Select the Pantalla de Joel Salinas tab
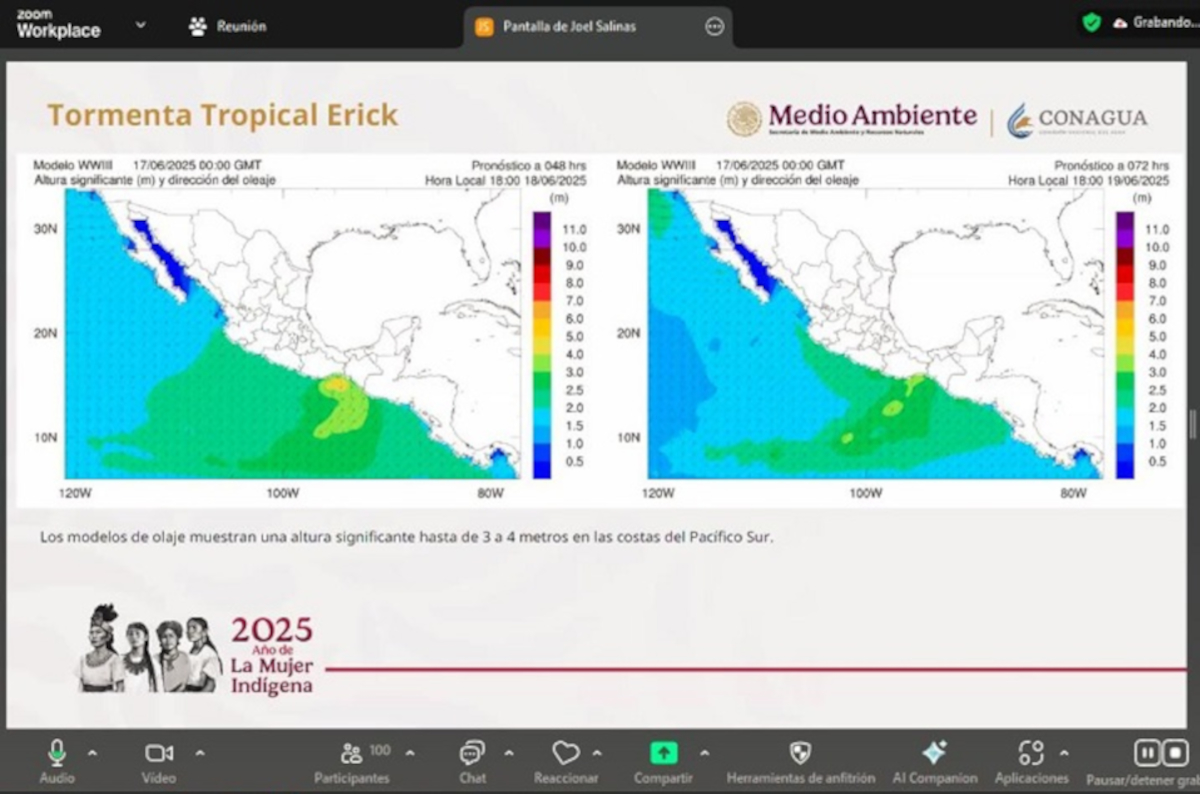The image size is (1200, 794). 598,27
